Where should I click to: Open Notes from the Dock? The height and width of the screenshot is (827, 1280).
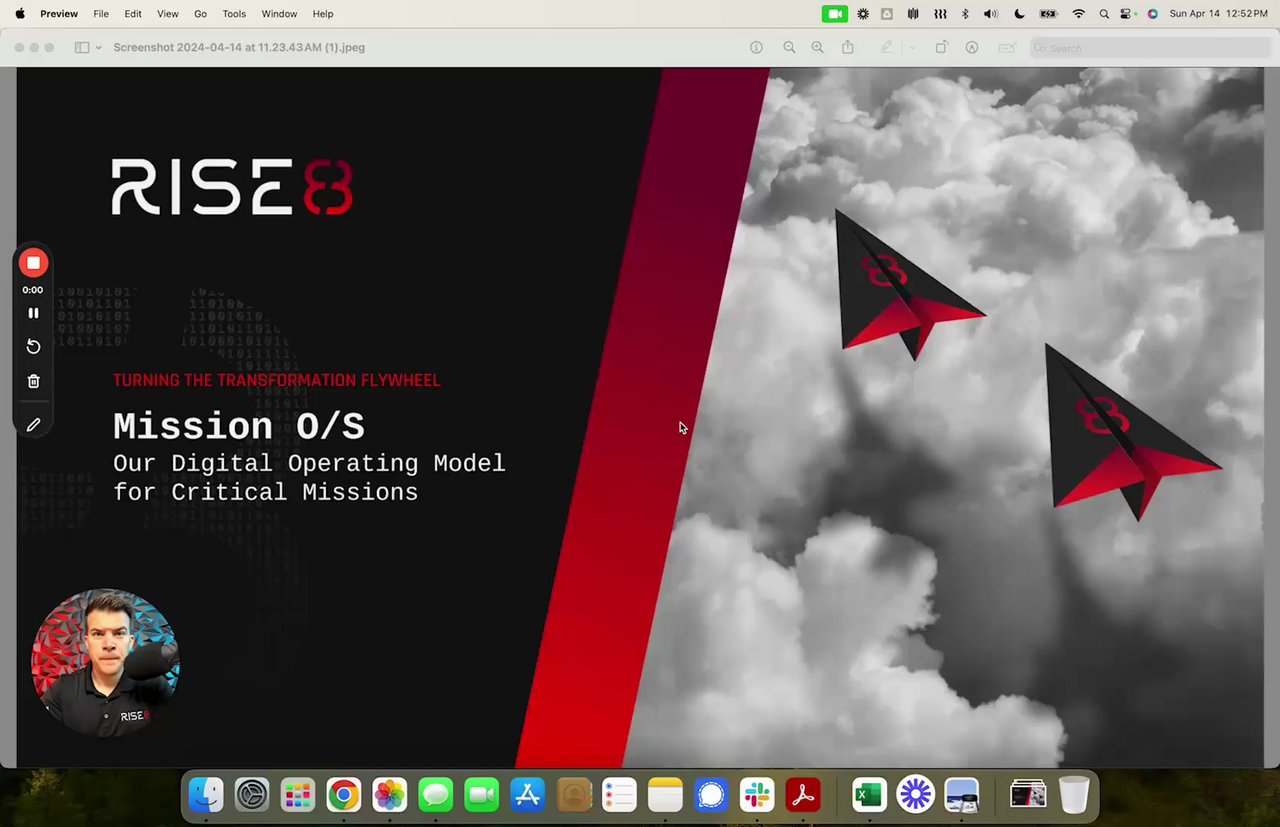665,795
